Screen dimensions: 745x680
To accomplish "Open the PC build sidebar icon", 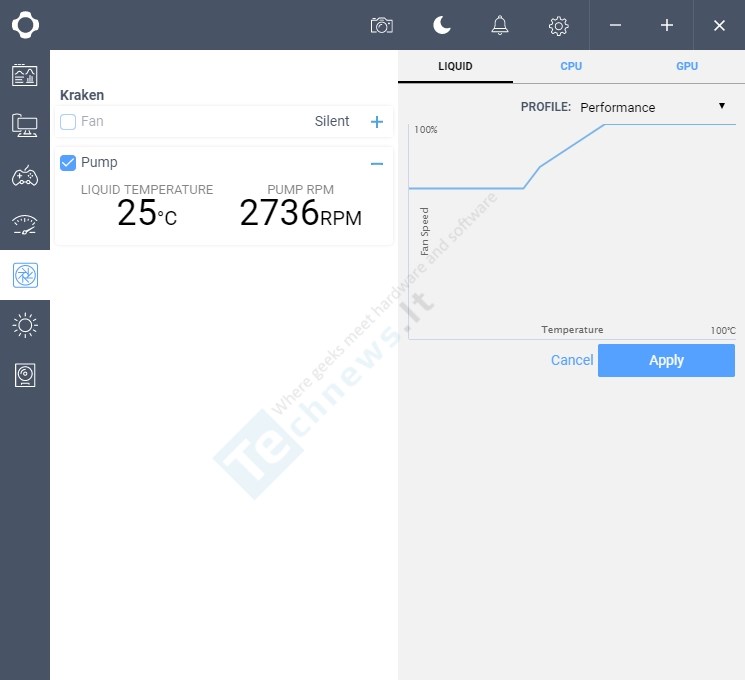I will click(25, 125).
